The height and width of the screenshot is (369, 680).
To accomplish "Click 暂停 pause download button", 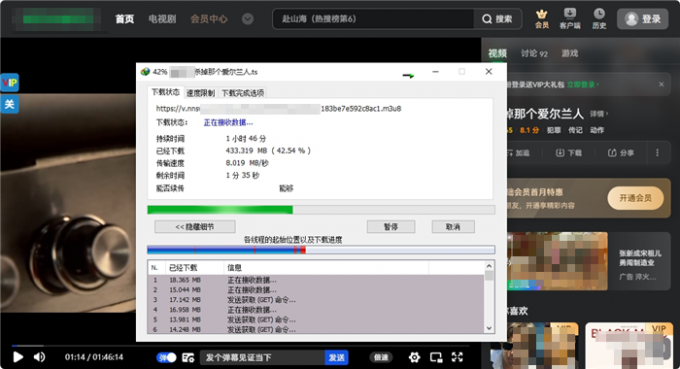I will (x=391, y=227).
